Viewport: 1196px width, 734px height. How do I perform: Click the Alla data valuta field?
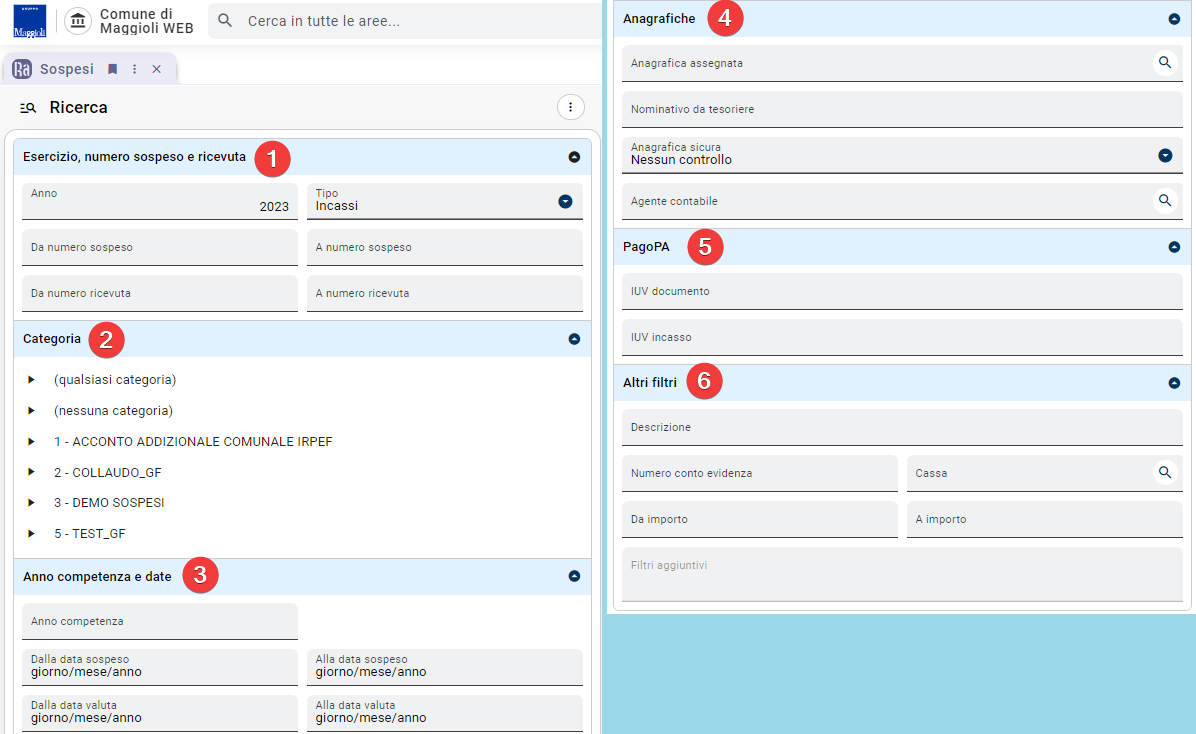click(x=445, y=713)
